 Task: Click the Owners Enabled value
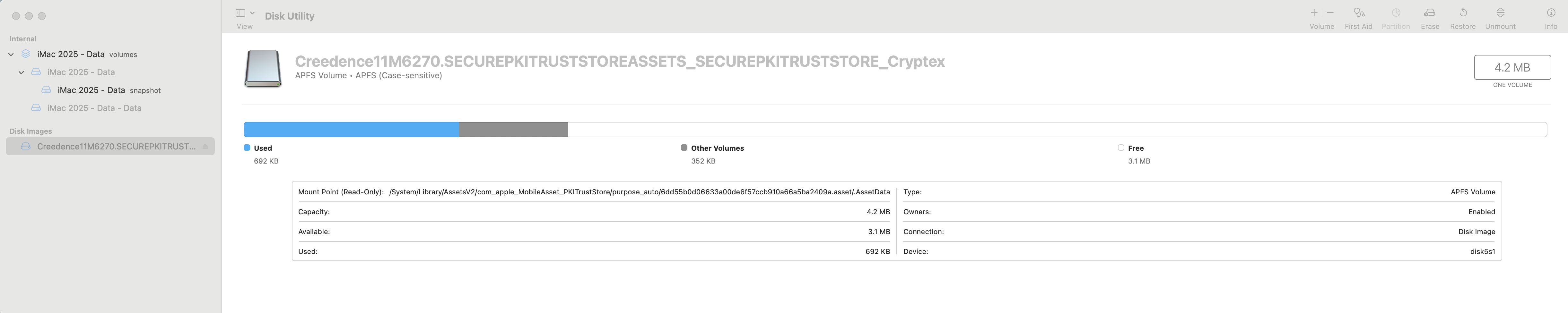(1482, 212)
